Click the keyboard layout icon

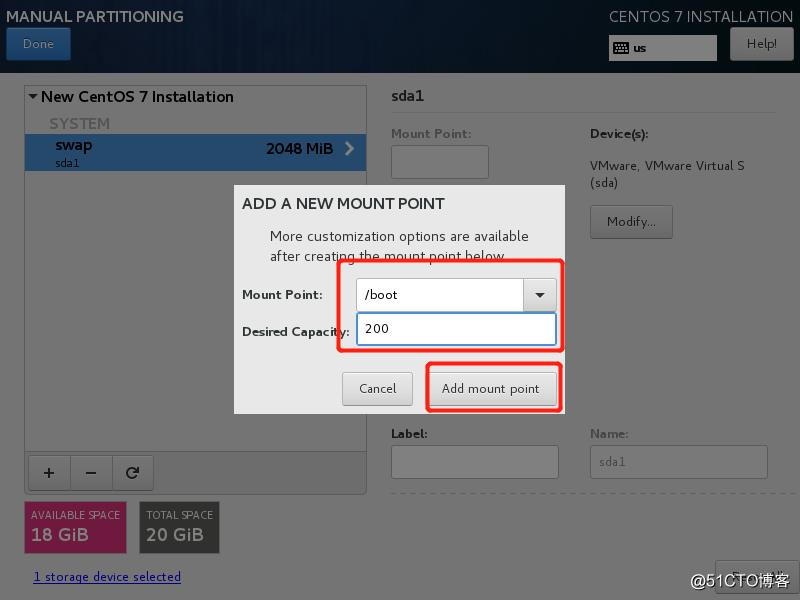point(621,48)
